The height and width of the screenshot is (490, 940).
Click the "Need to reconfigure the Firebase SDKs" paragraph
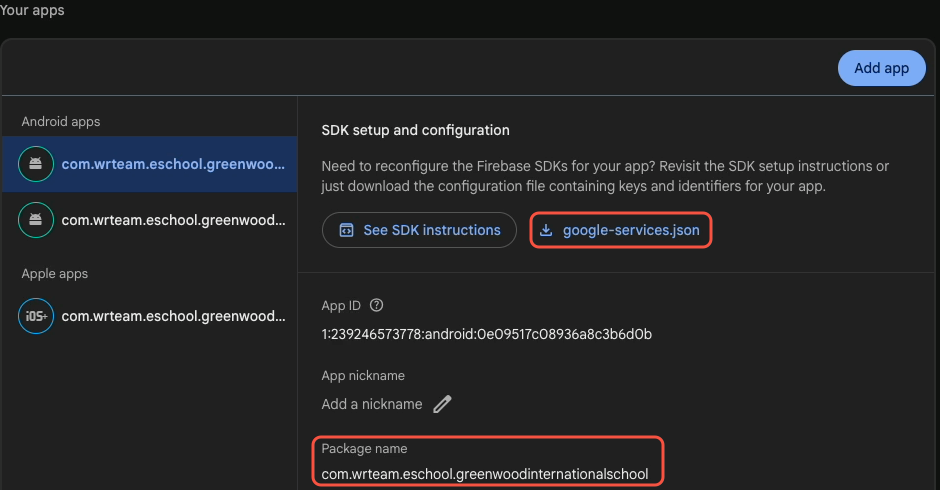coord(605,176)
